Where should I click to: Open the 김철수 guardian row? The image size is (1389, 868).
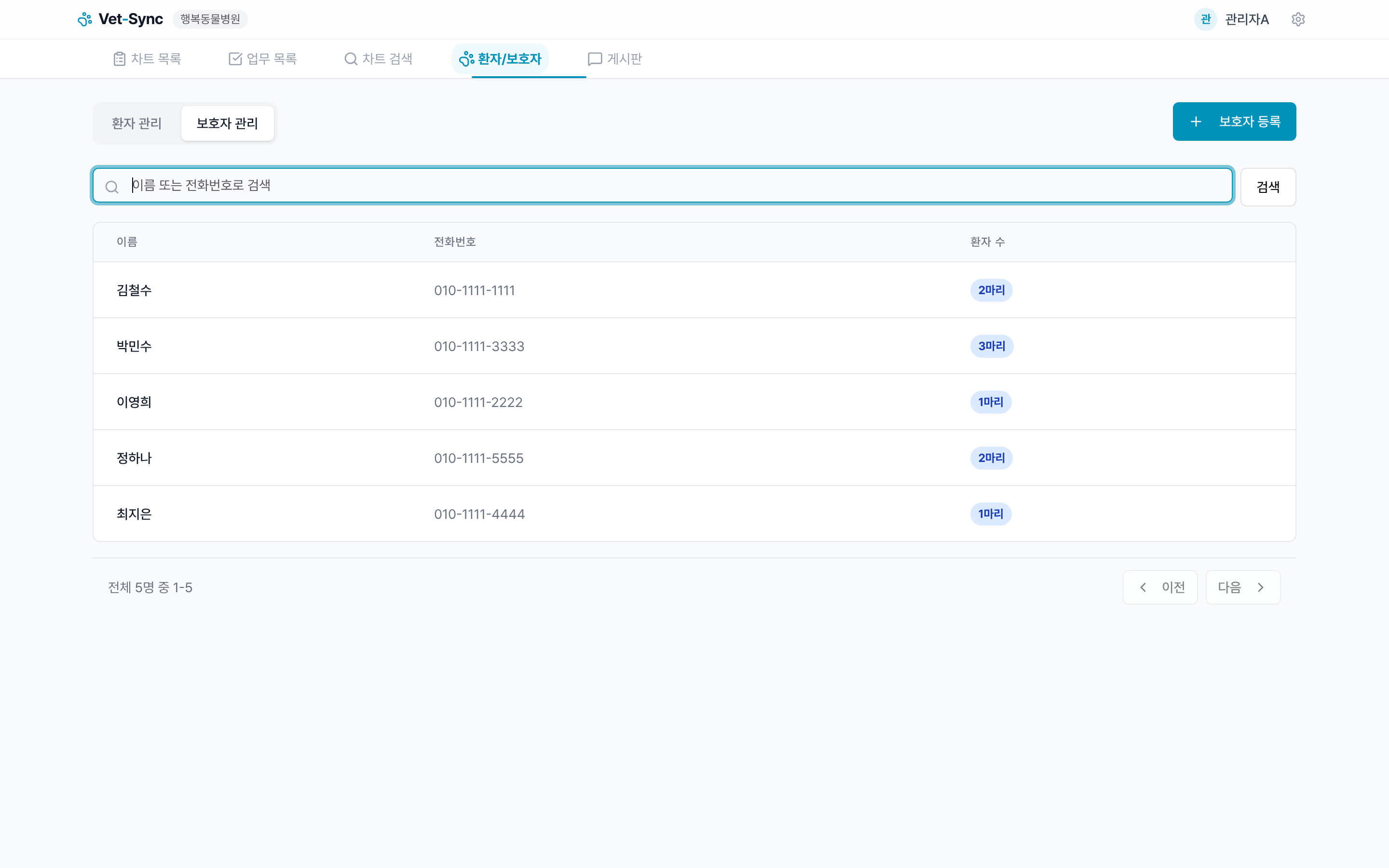[134, 290]
